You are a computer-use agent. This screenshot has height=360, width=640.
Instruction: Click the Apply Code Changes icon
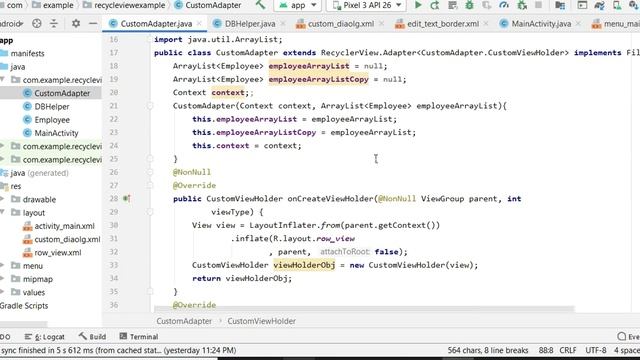(452, 5)
